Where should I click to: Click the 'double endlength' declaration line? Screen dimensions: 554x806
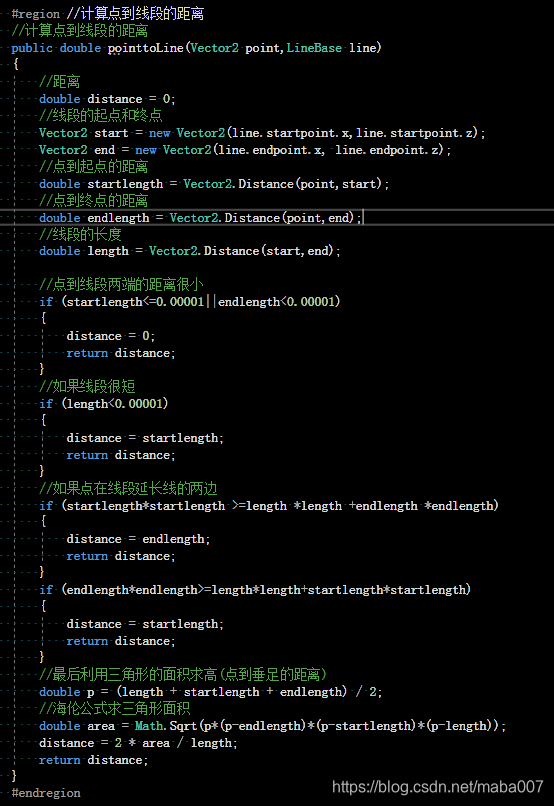(x=200, y=217)
